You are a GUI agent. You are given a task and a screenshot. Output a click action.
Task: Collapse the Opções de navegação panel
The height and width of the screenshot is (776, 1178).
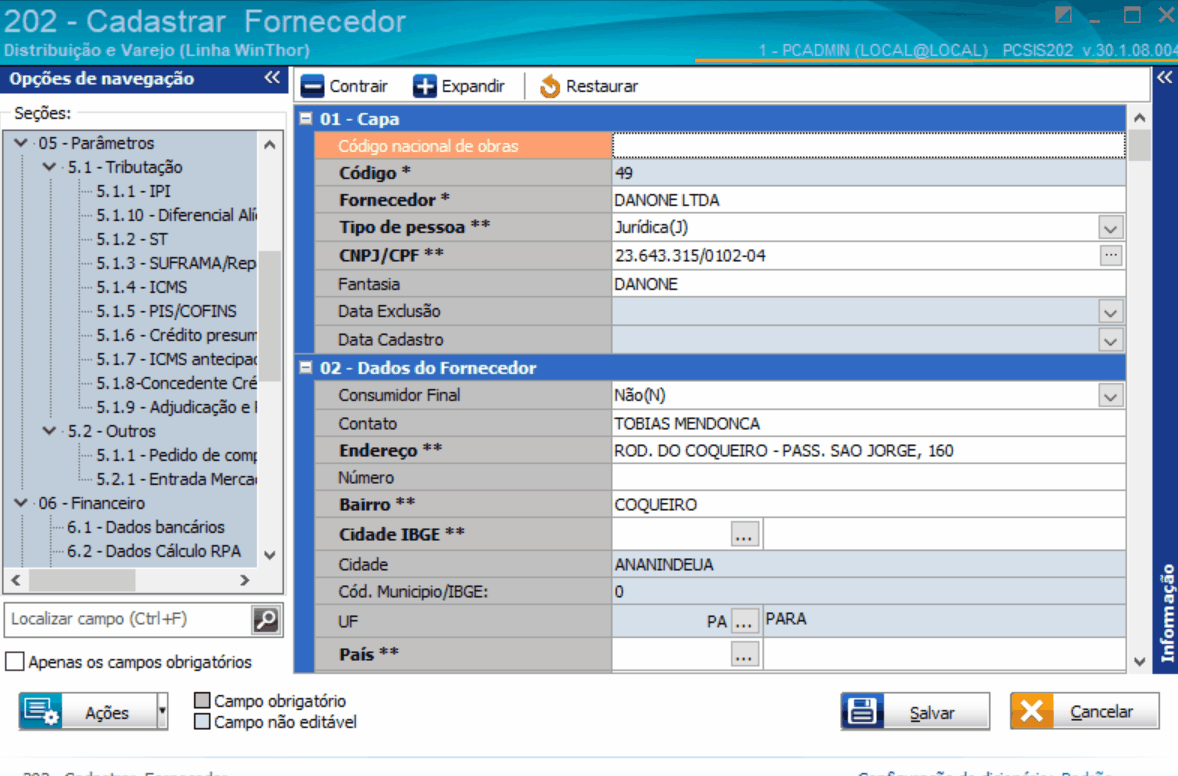point(272,77)
